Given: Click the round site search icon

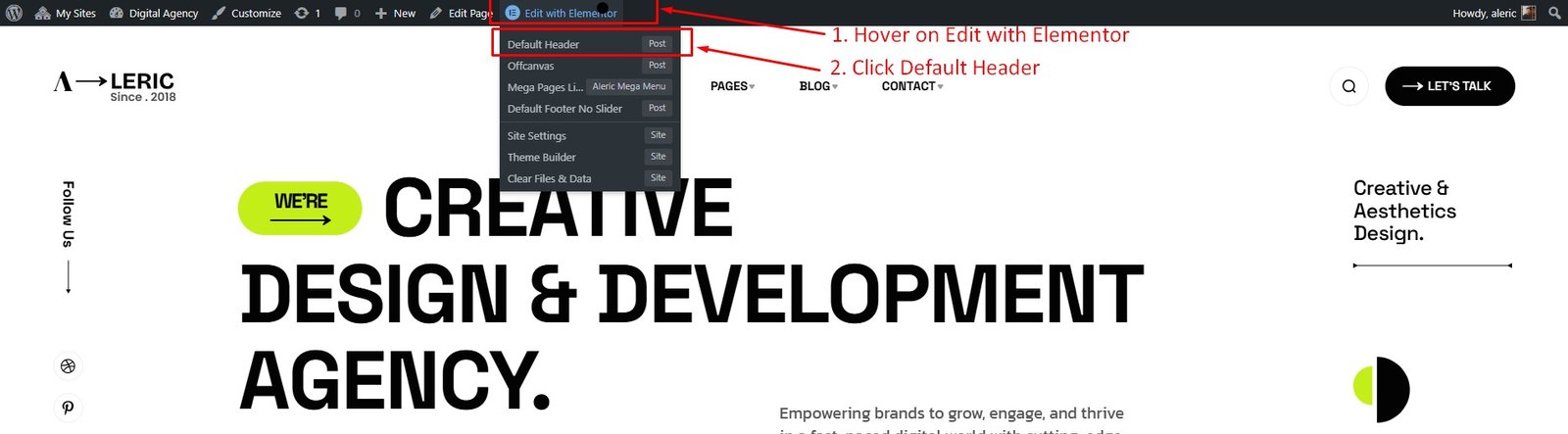Looking at the screenshot, I should (x=1348, y=86).
